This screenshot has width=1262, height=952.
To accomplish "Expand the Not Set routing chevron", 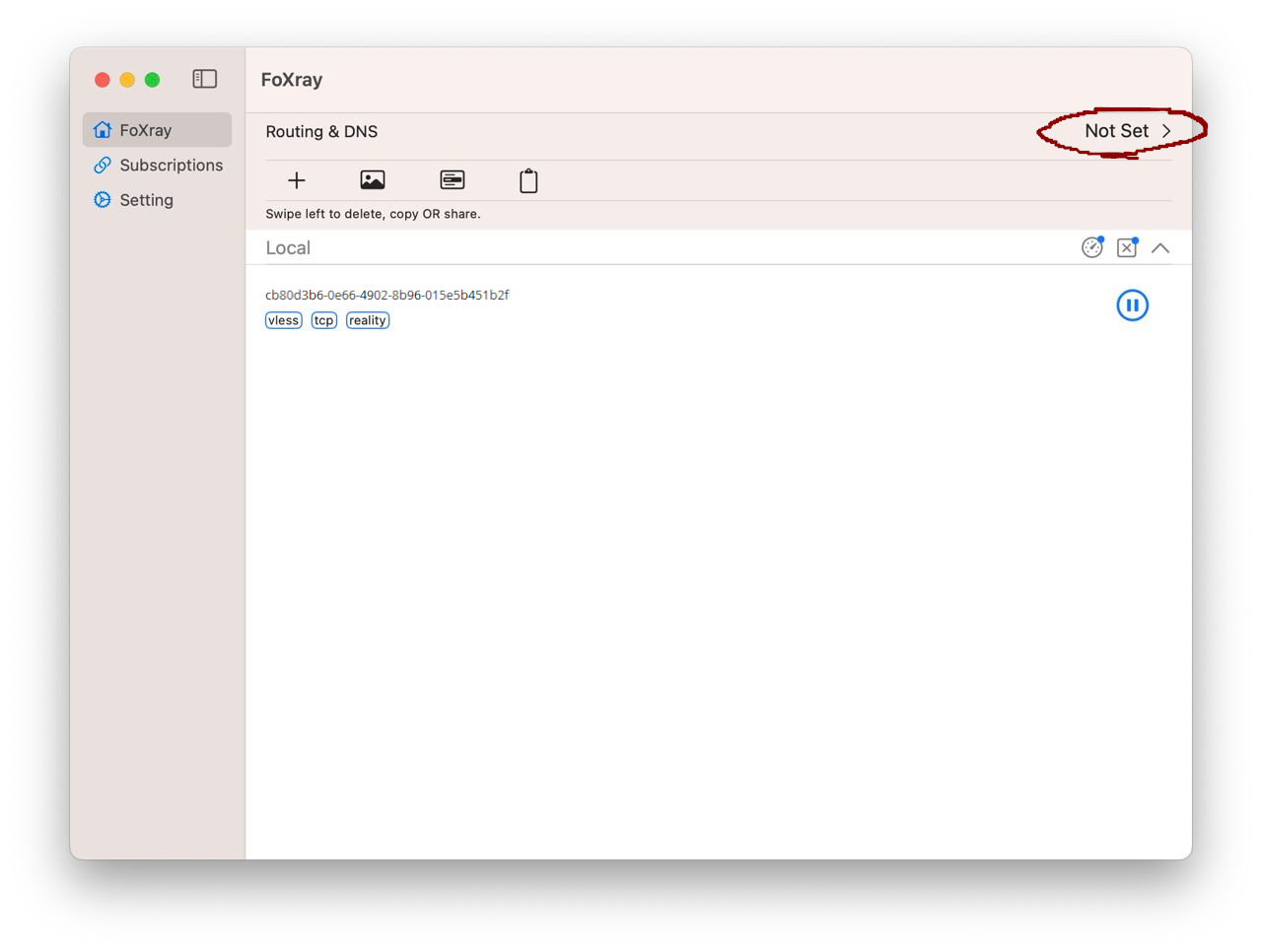I will click(1166, 131).
